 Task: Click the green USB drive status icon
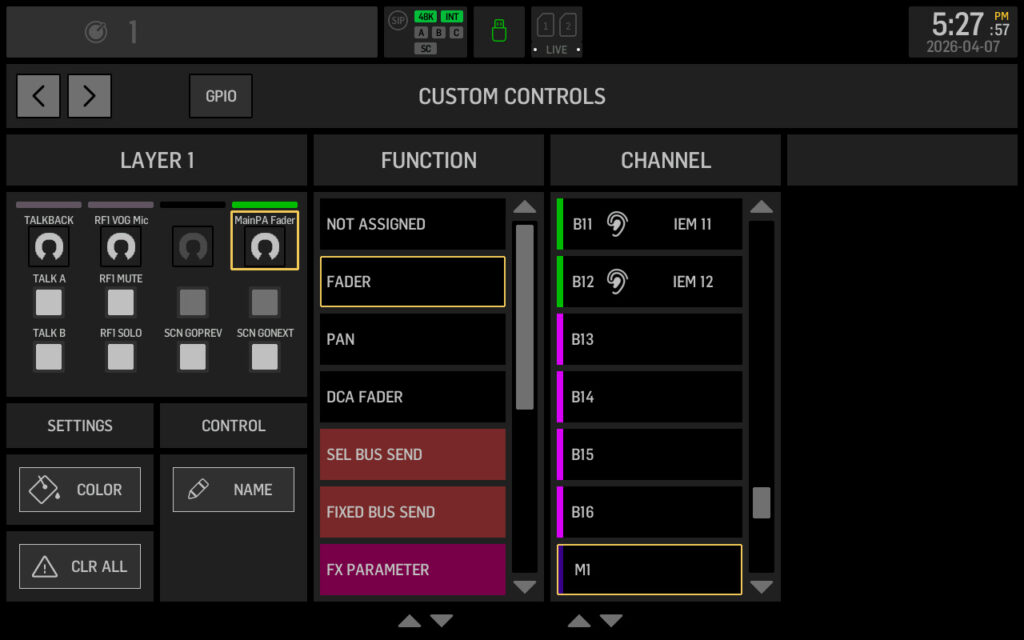tap(499, 31)
